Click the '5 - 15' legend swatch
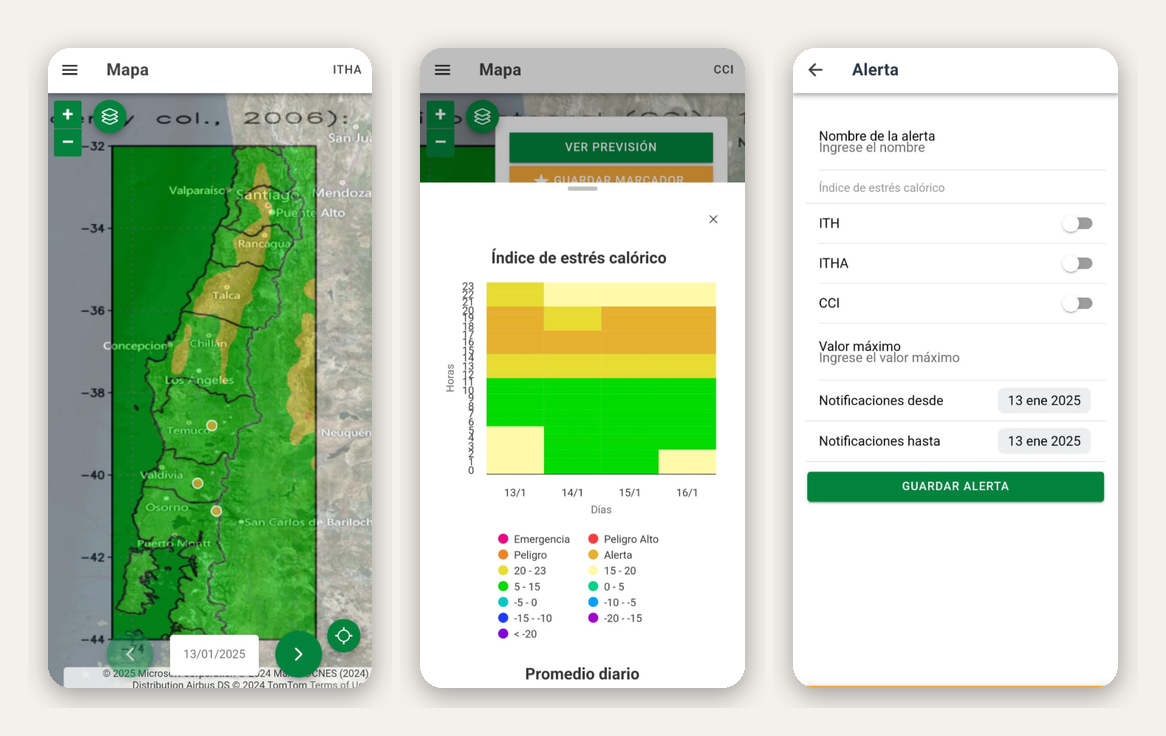Image resolution: width=1166 pixels, height=736 pixels. click(x=503, y=587)
